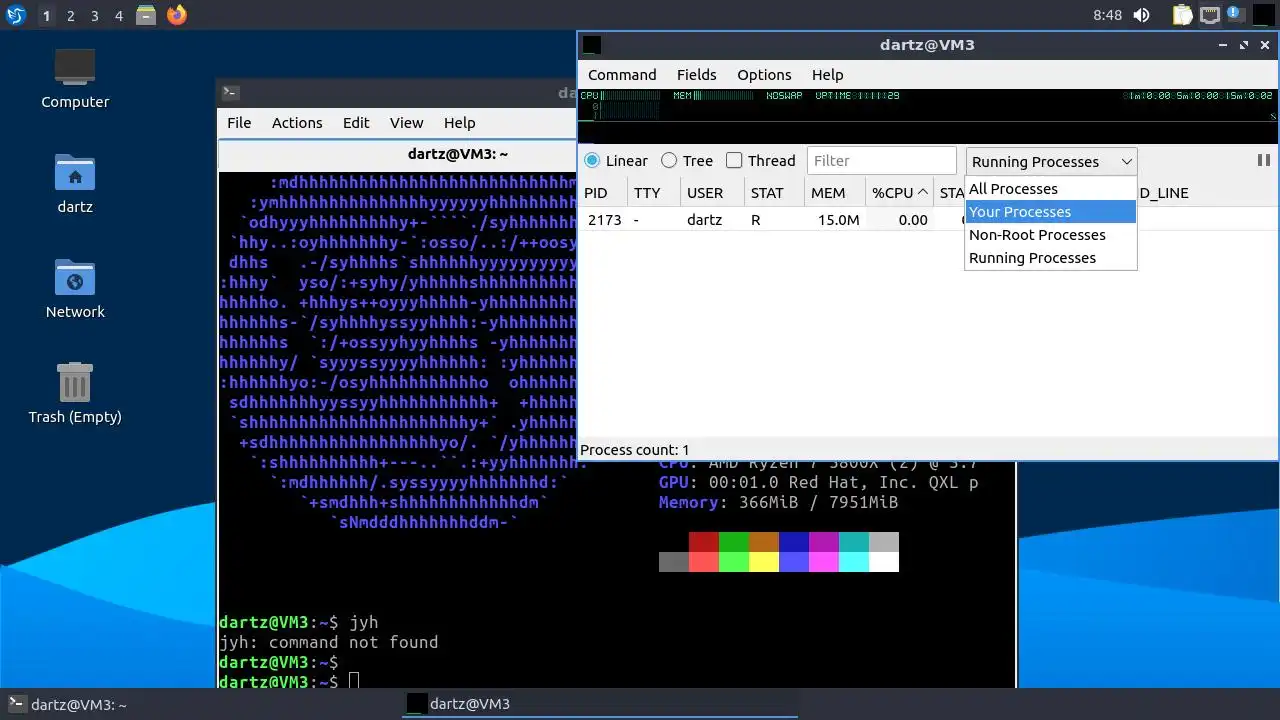Switch to workspace 4
The height and width of the screenshot is (720, 1280).
click(118, 16)
